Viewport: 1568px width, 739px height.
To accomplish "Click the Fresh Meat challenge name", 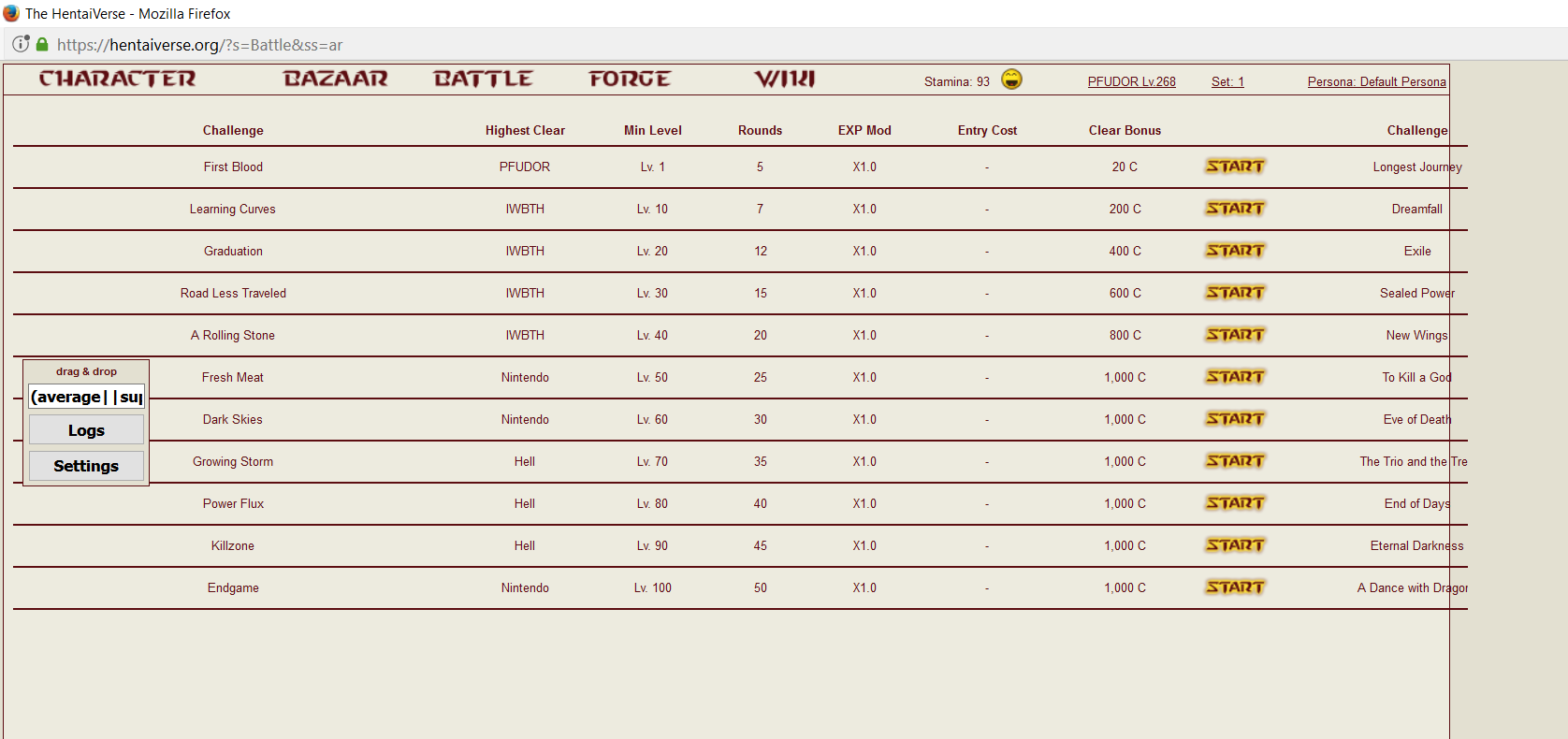I will pyautogui.click(x=233, y=377).
